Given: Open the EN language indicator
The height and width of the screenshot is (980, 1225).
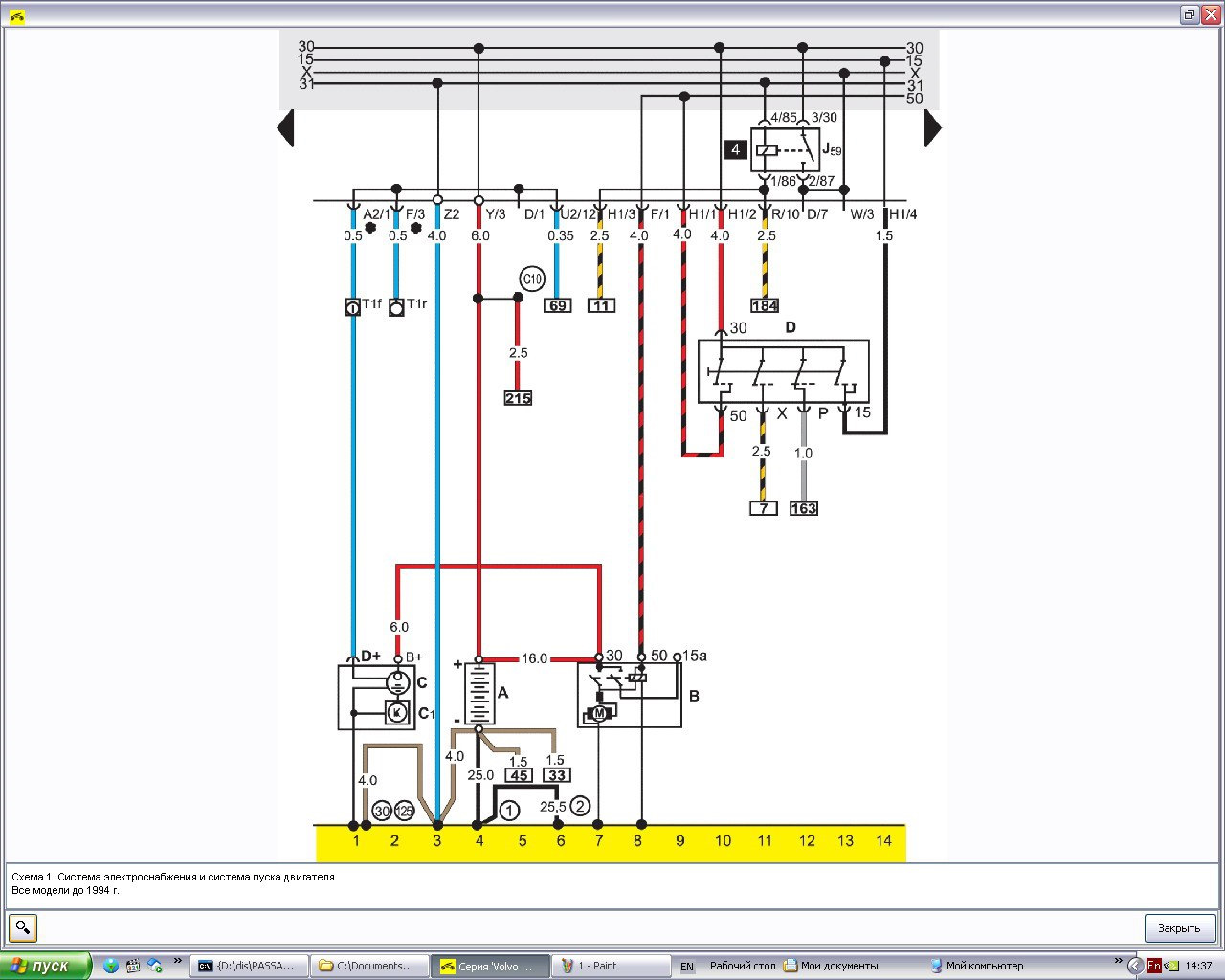Looking at the screenshot, I should coord(687,967).
